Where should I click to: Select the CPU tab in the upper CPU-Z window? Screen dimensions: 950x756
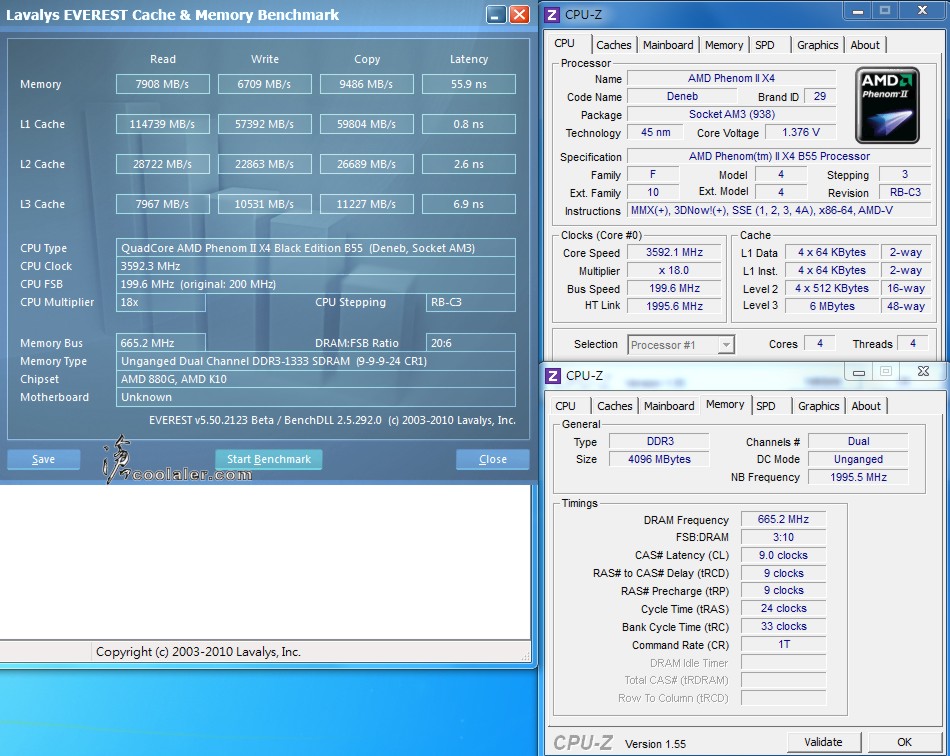(x=565, y=44)
